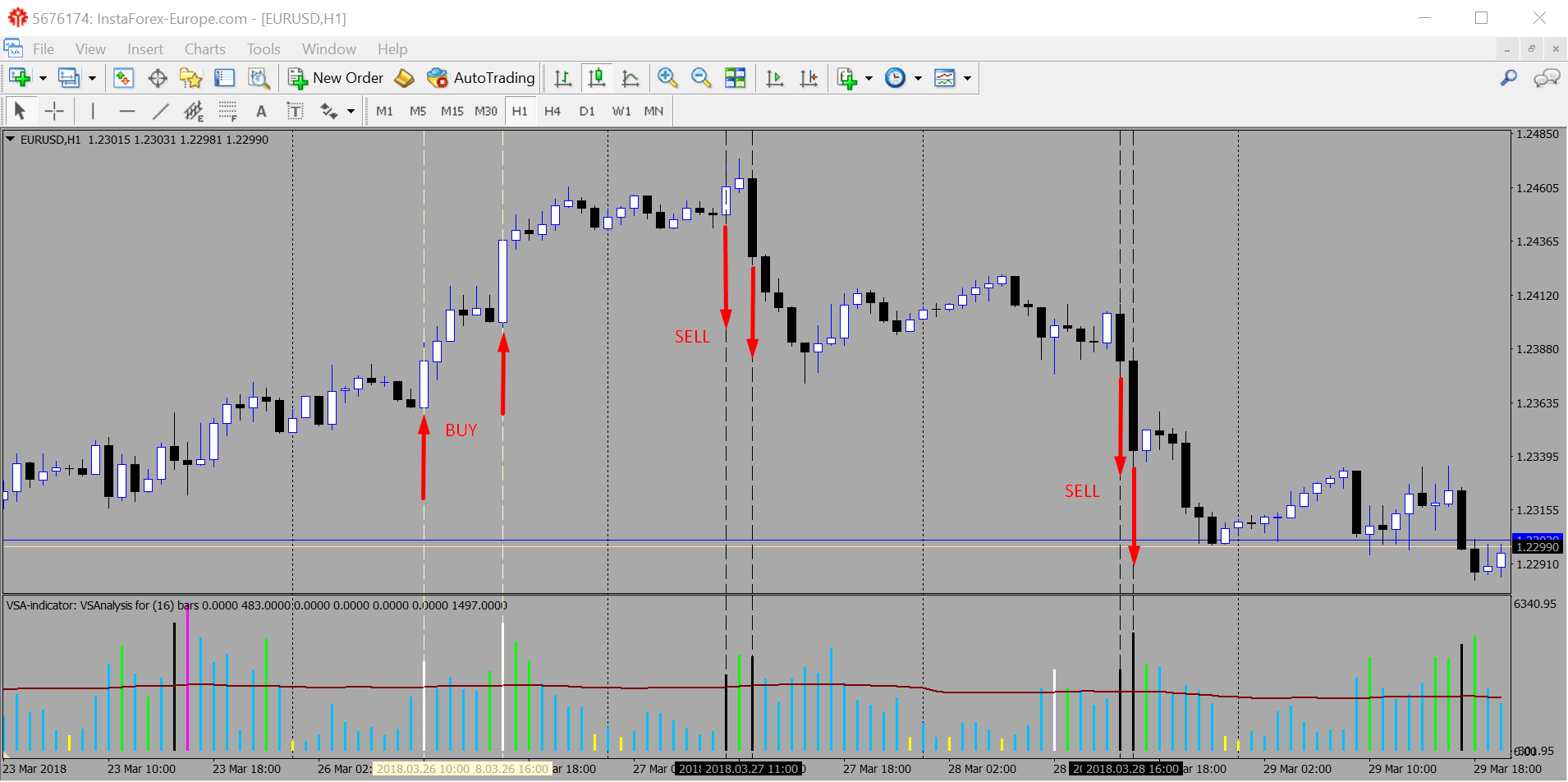Click the BUY text label on chart
Image resolution: width=1568 pixels, height=782 pixels.
461,430
